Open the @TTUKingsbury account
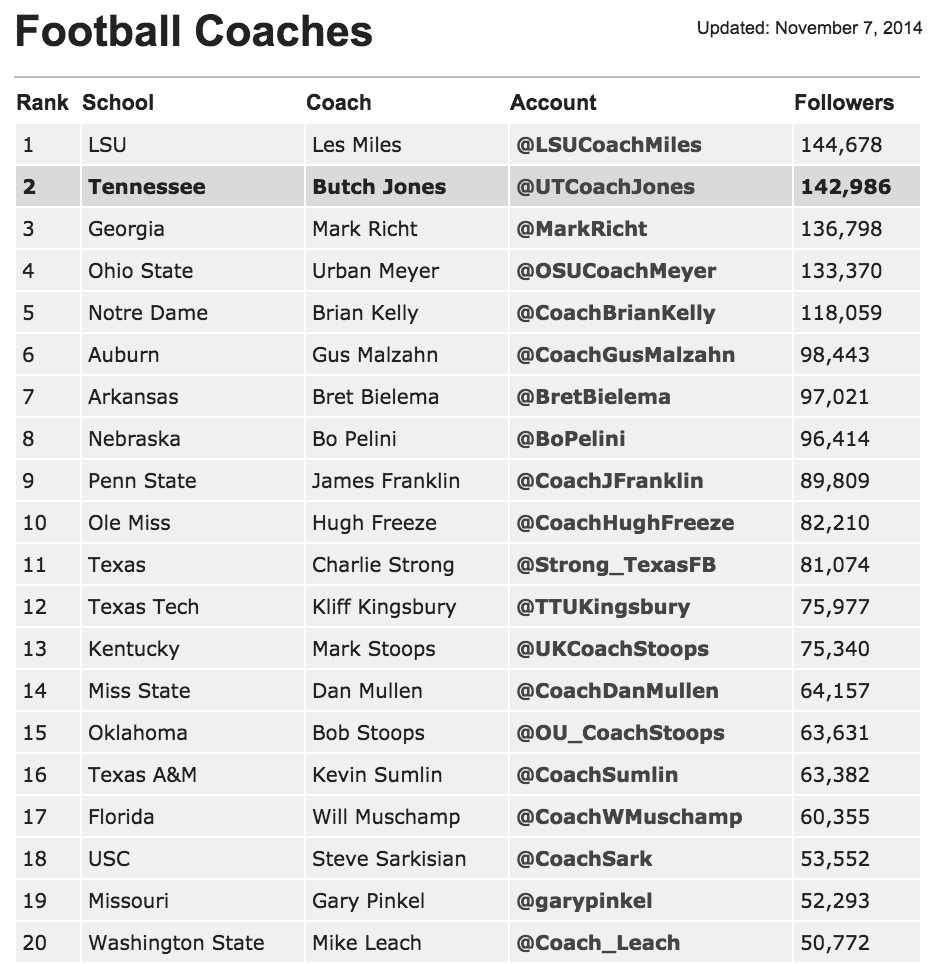Screen dimensions: 932x964 point(603,607)
